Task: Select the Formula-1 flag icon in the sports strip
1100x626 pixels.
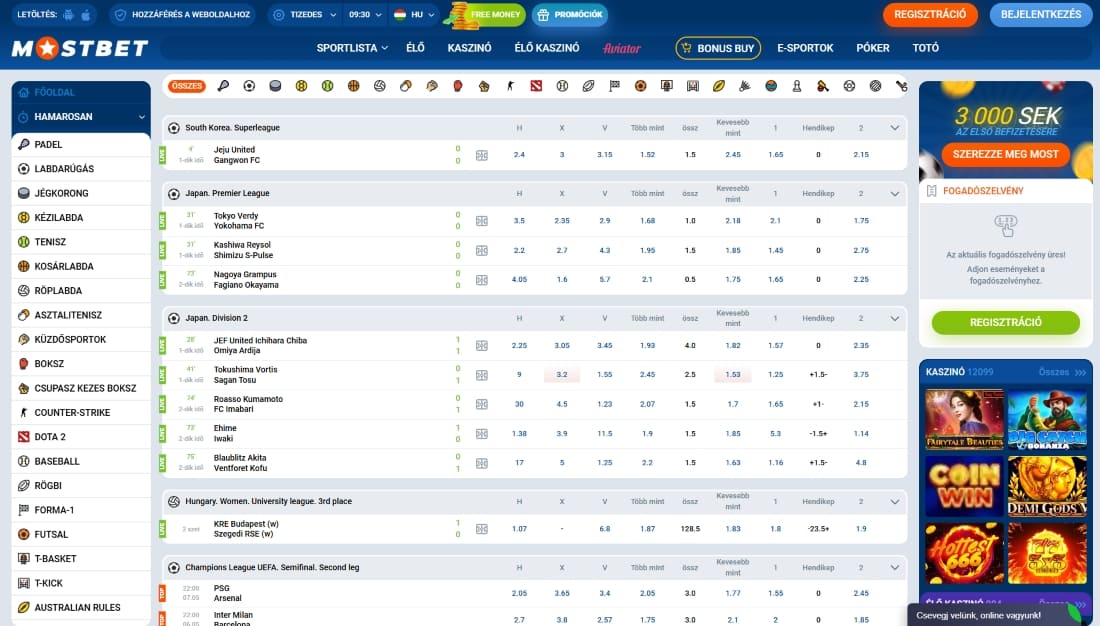Action: (615, 86)
